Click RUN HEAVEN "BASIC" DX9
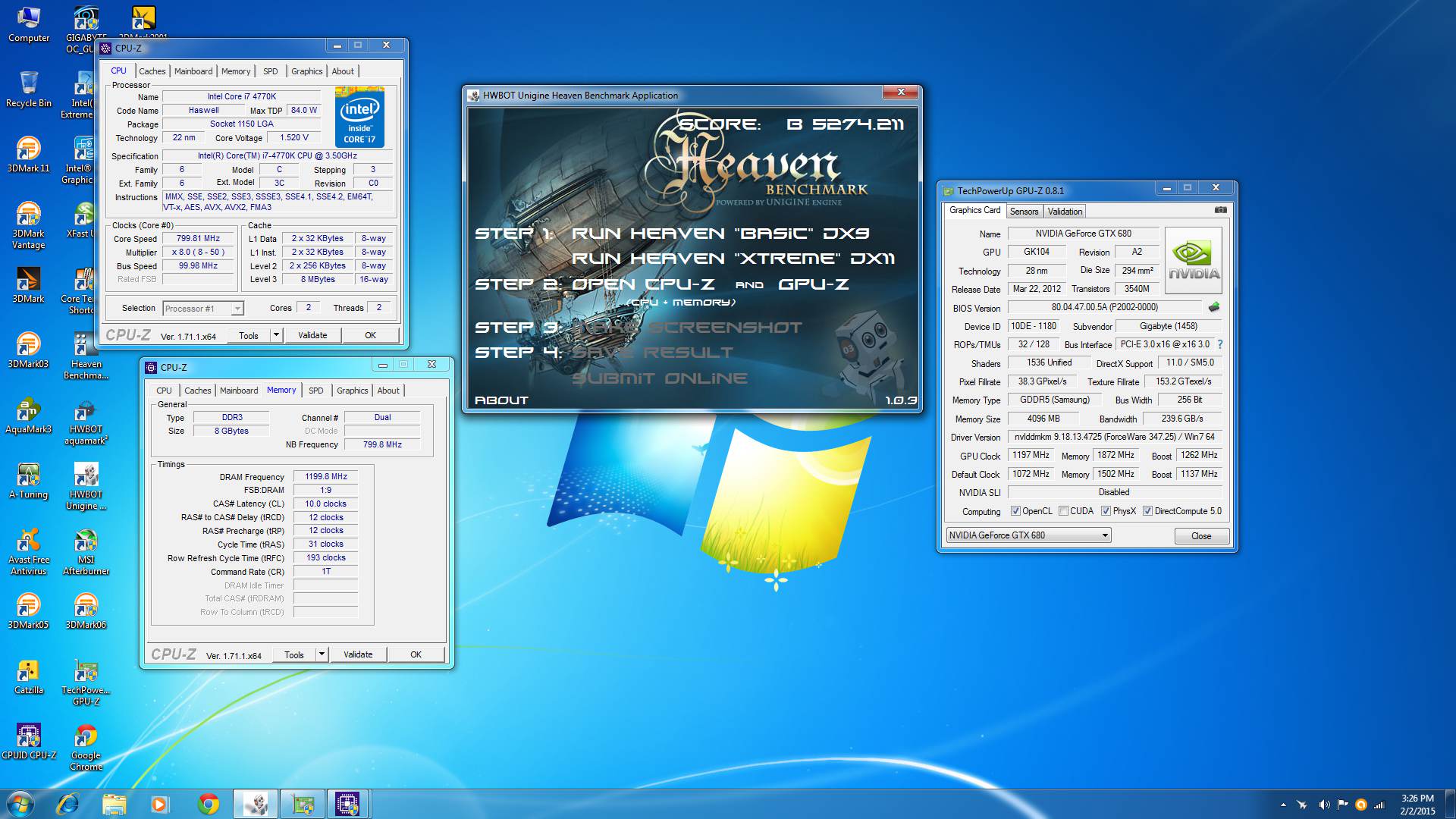This screenshot has height=819, width=1456. point(720,234)
